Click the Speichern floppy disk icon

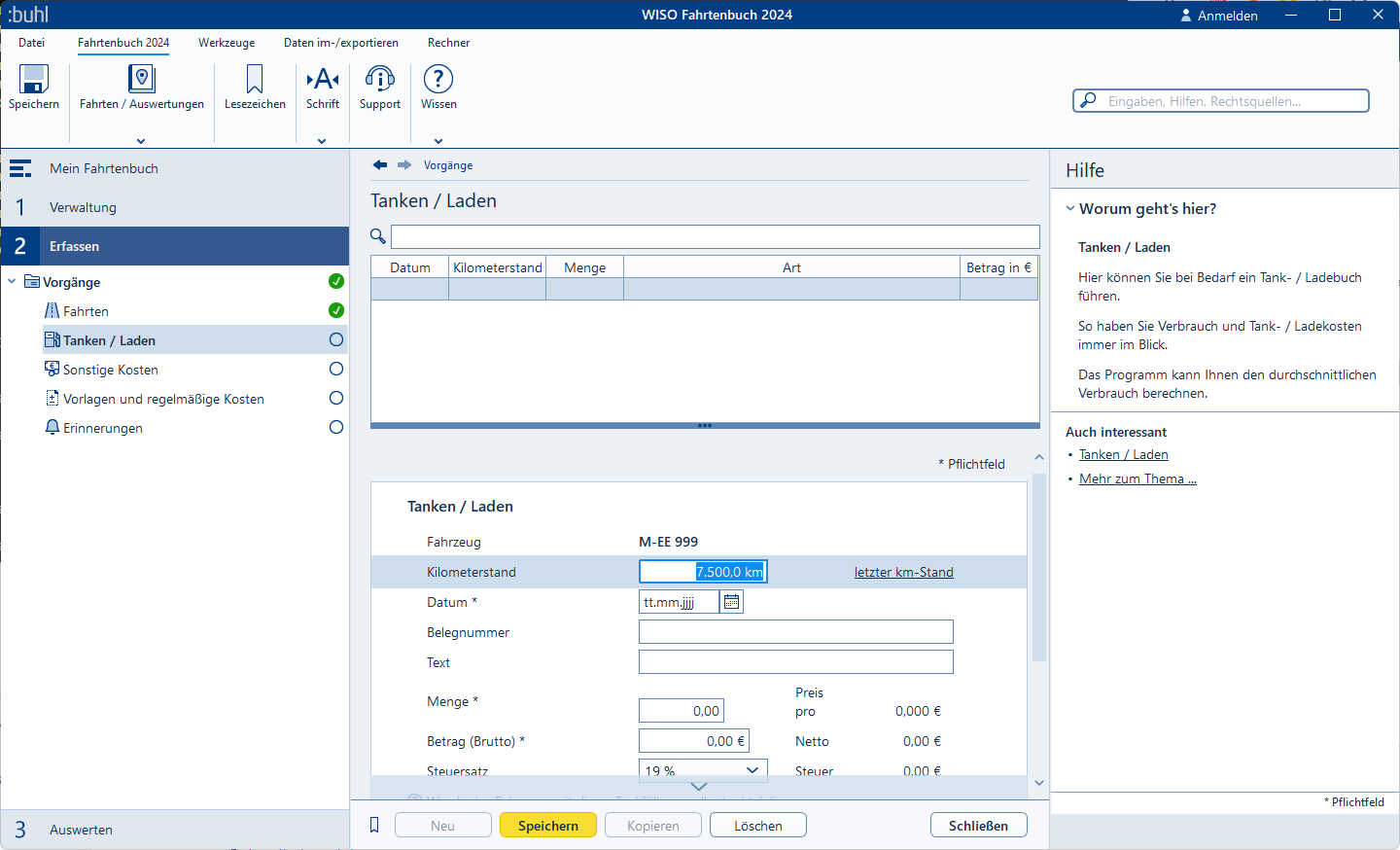click(34, 80)
